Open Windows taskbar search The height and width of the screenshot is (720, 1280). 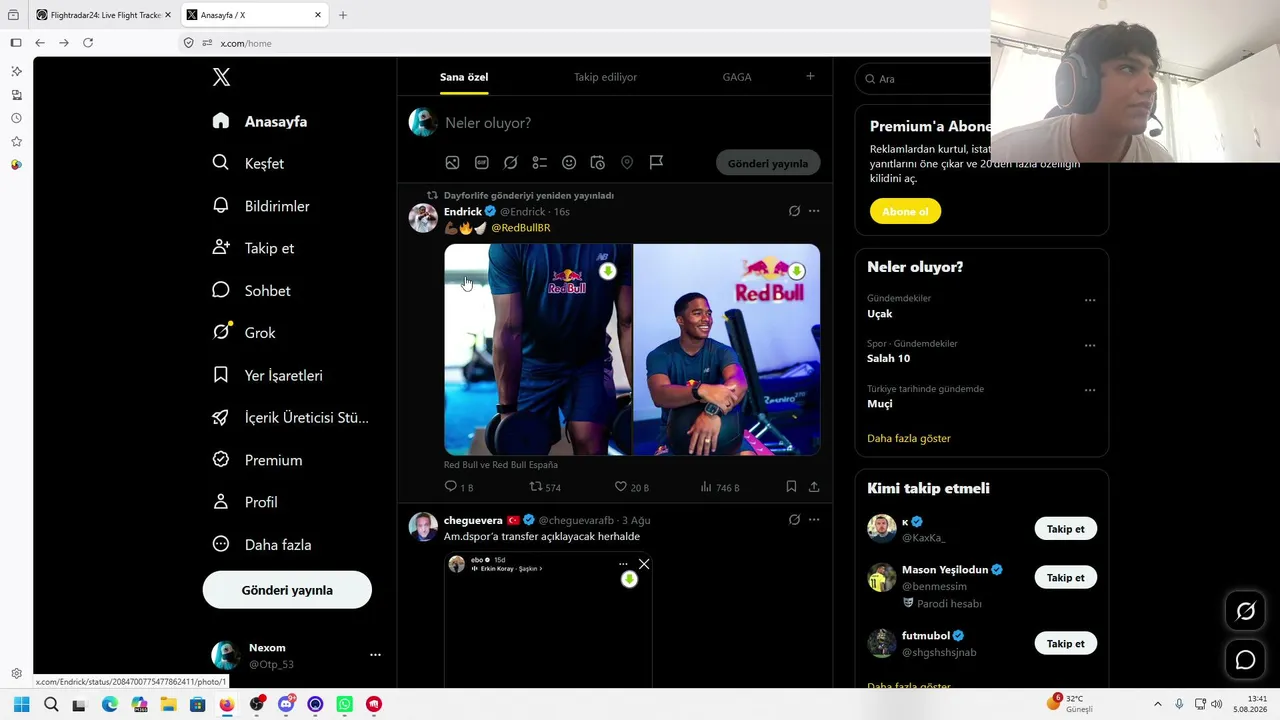[51, 704]
